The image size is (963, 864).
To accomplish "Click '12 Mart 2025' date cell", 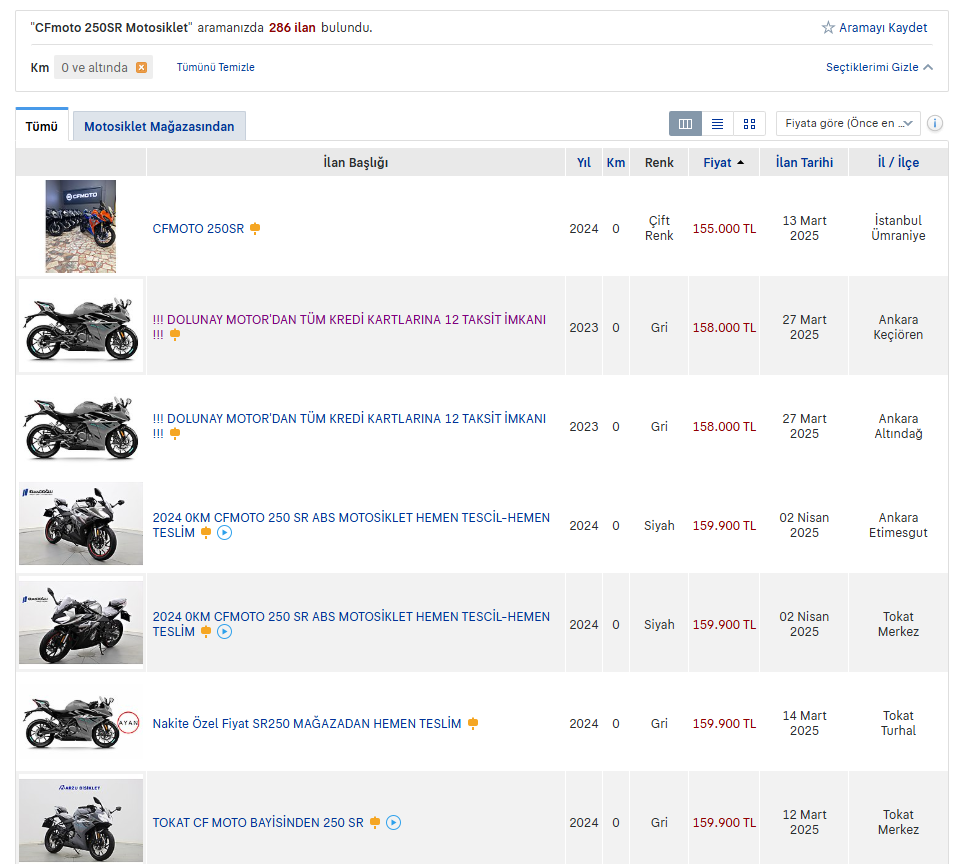I will coord(804,822).
